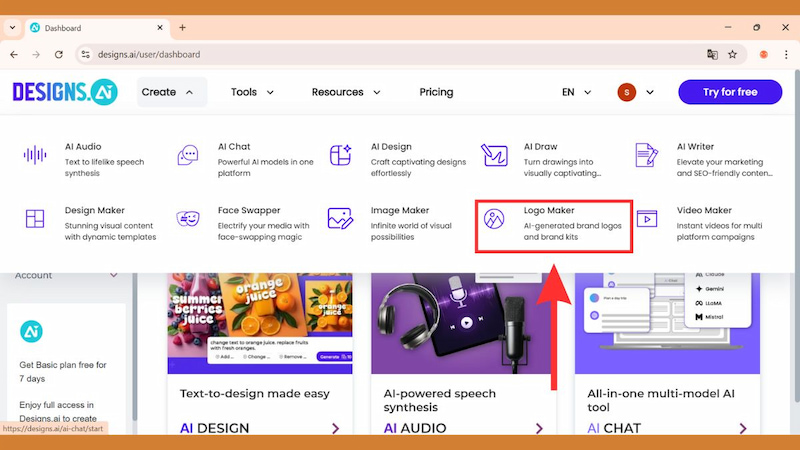This screenshot has width=800, height=450.
Task: Open AI Draw from menu title
Action: coord(541,146)
